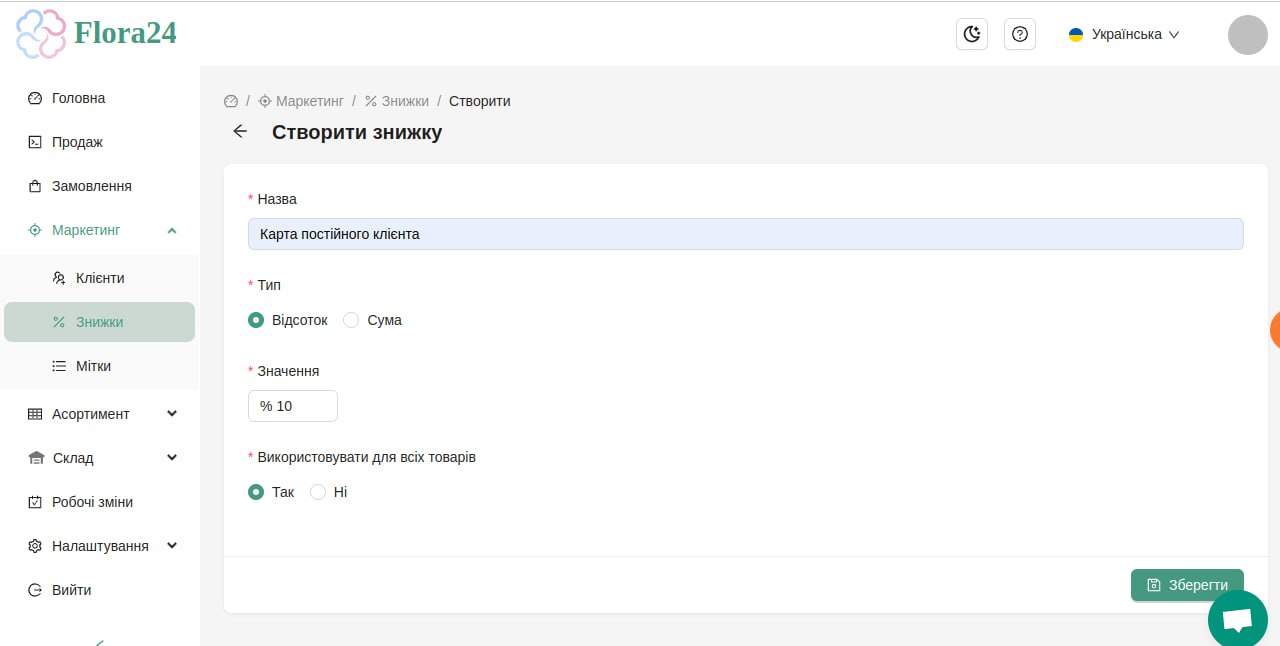The width and height of the screenshot is (1280, 646).
Task: Open the live chat bubble
Action: 1238,619
